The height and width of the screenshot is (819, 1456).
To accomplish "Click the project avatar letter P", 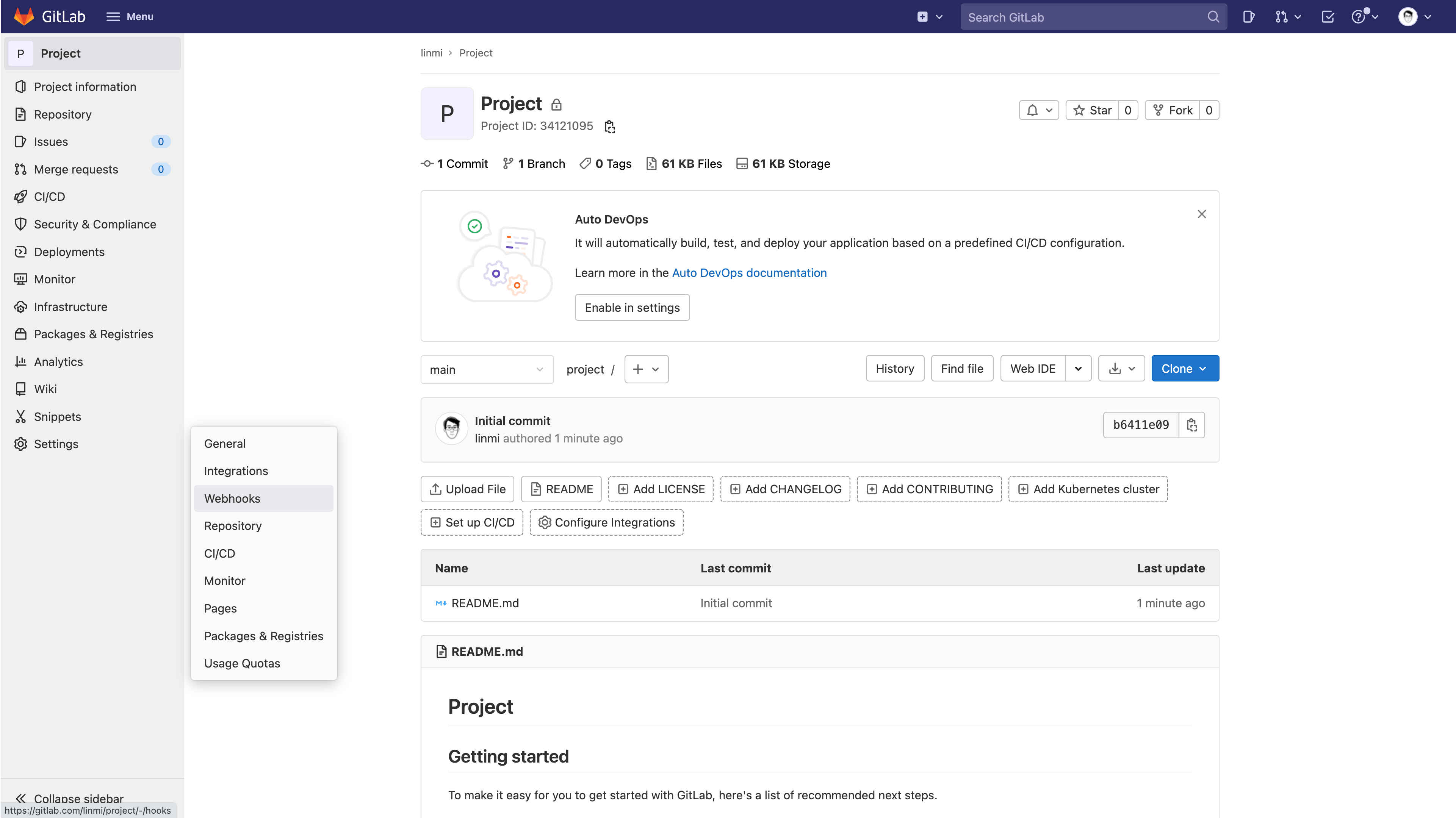I will [447, 113].
